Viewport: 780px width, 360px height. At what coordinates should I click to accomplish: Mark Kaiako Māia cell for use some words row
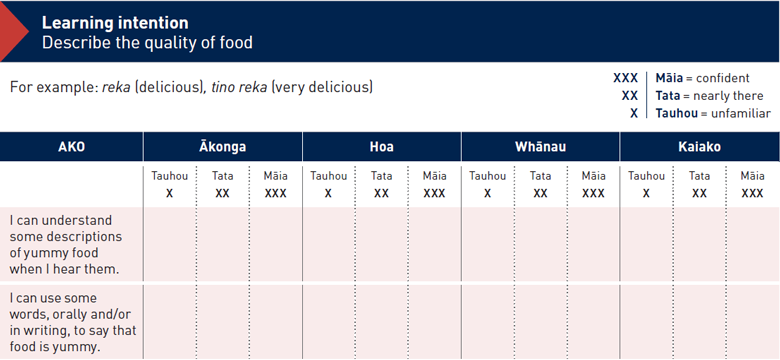click(752, 322)
